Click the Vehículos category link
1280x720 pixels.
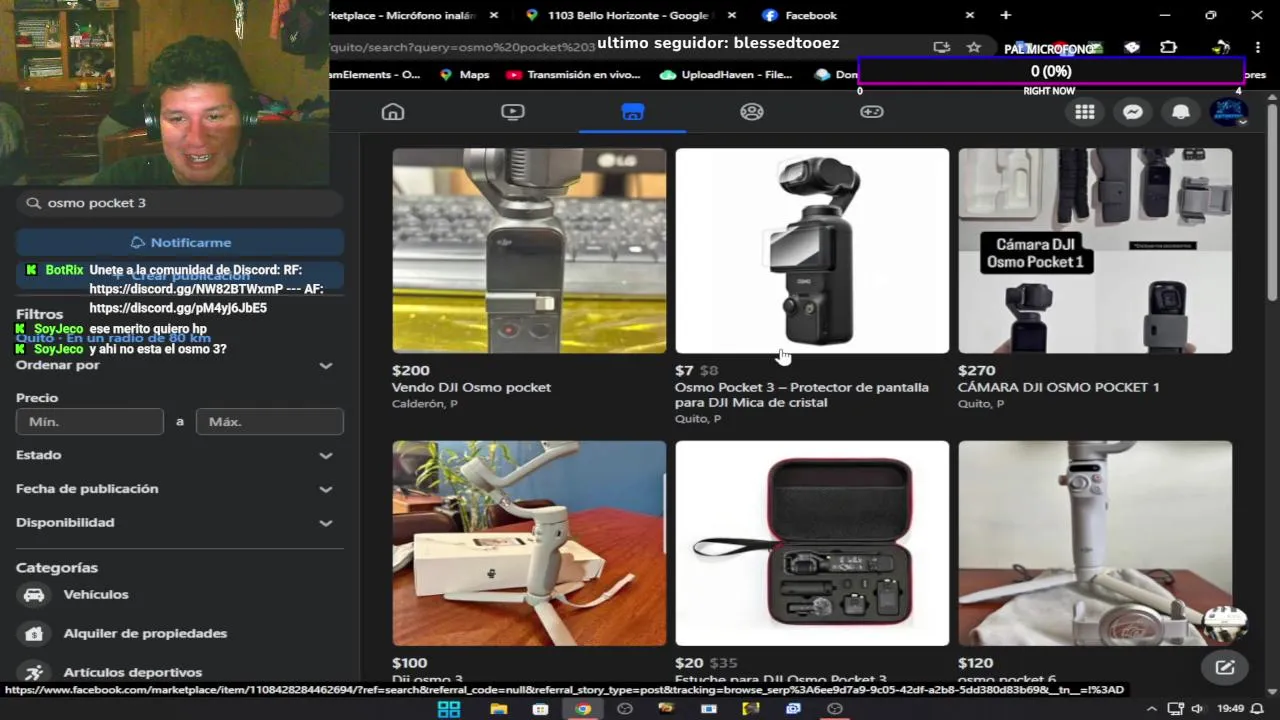96,595
